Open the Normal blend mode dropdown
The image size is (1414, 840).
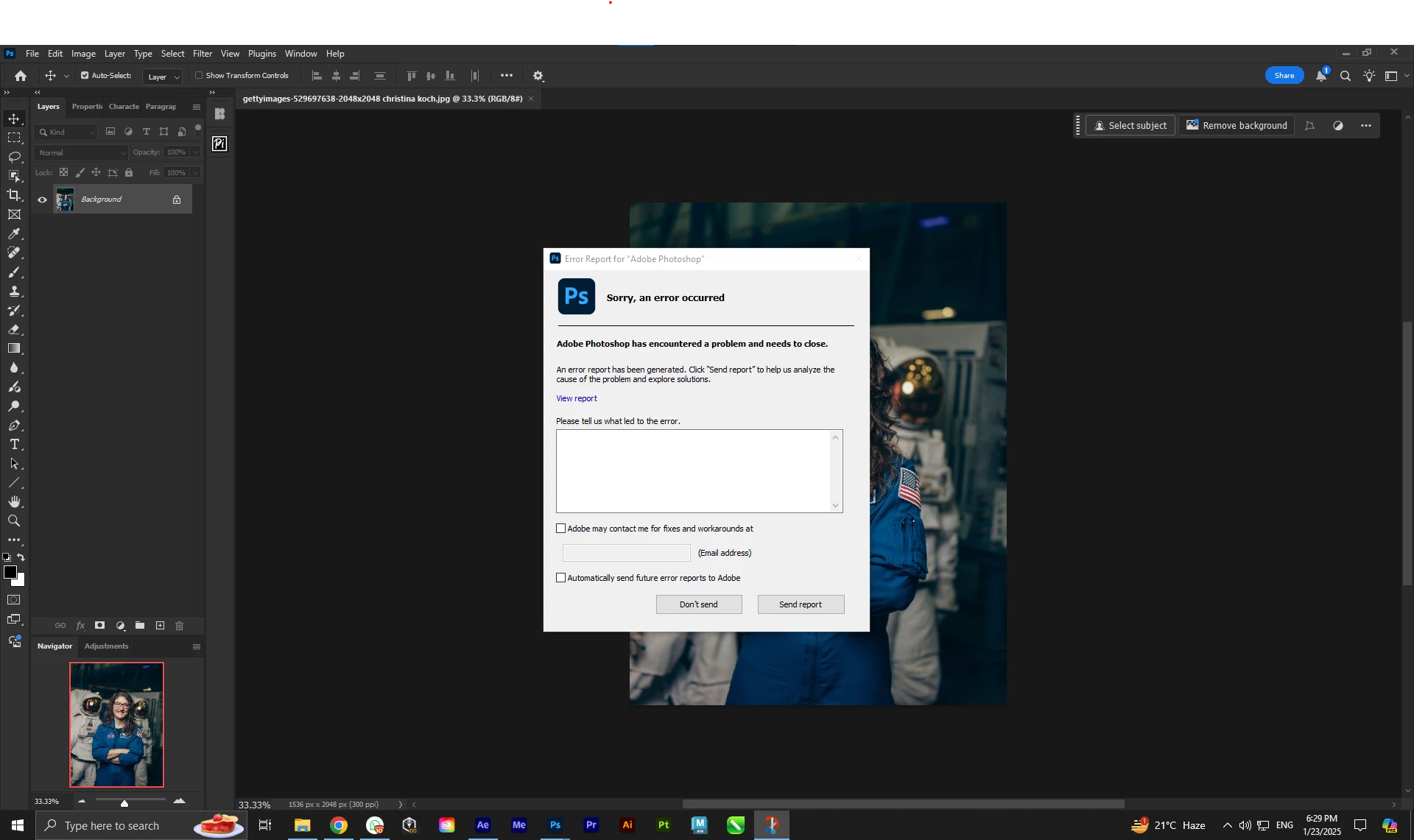[81, 152]
